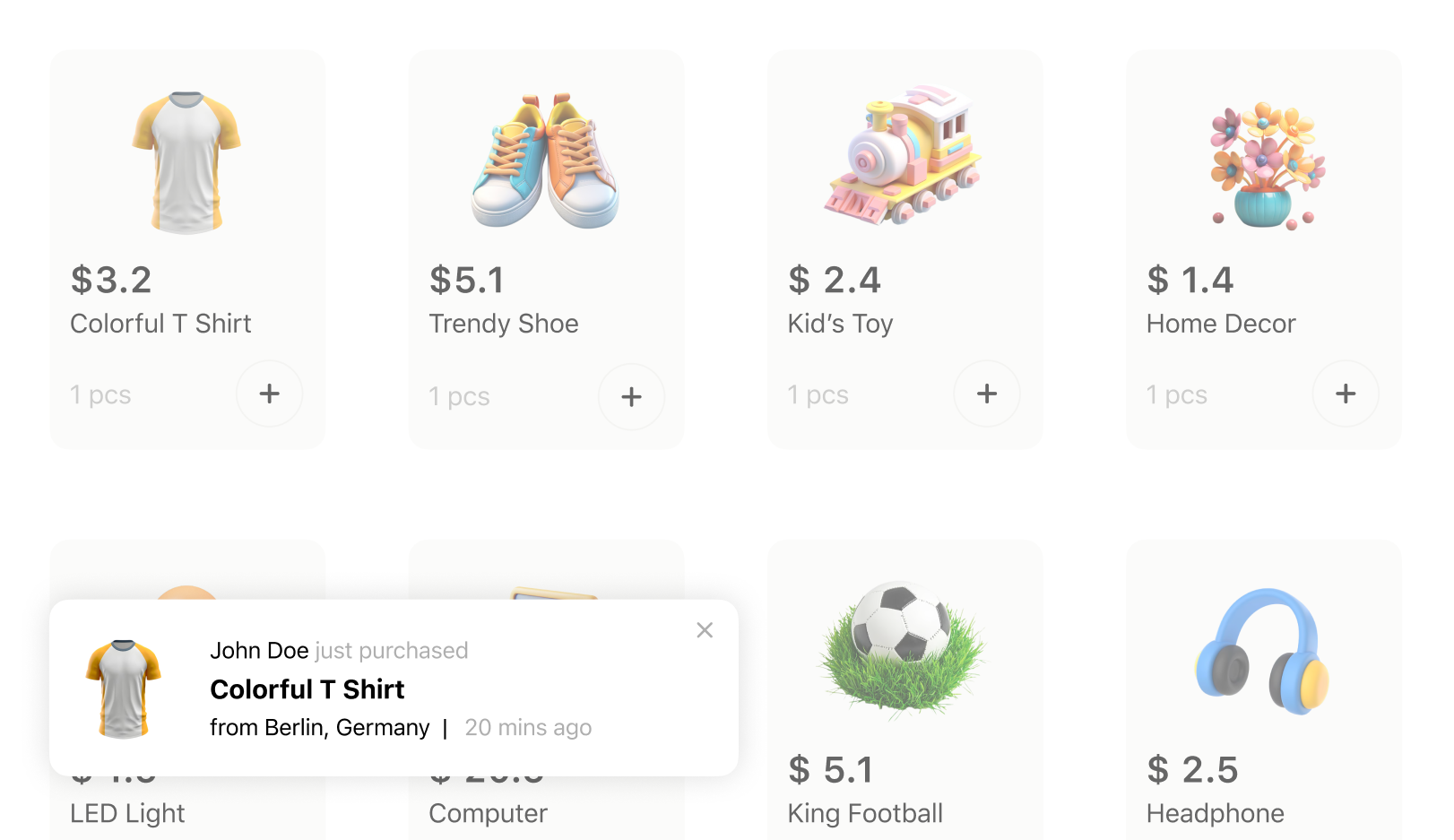The height and width of the screenshot is (840, 1454).
Task: View the Home Decor flower pot image
Action: (x=1265, y=166)
